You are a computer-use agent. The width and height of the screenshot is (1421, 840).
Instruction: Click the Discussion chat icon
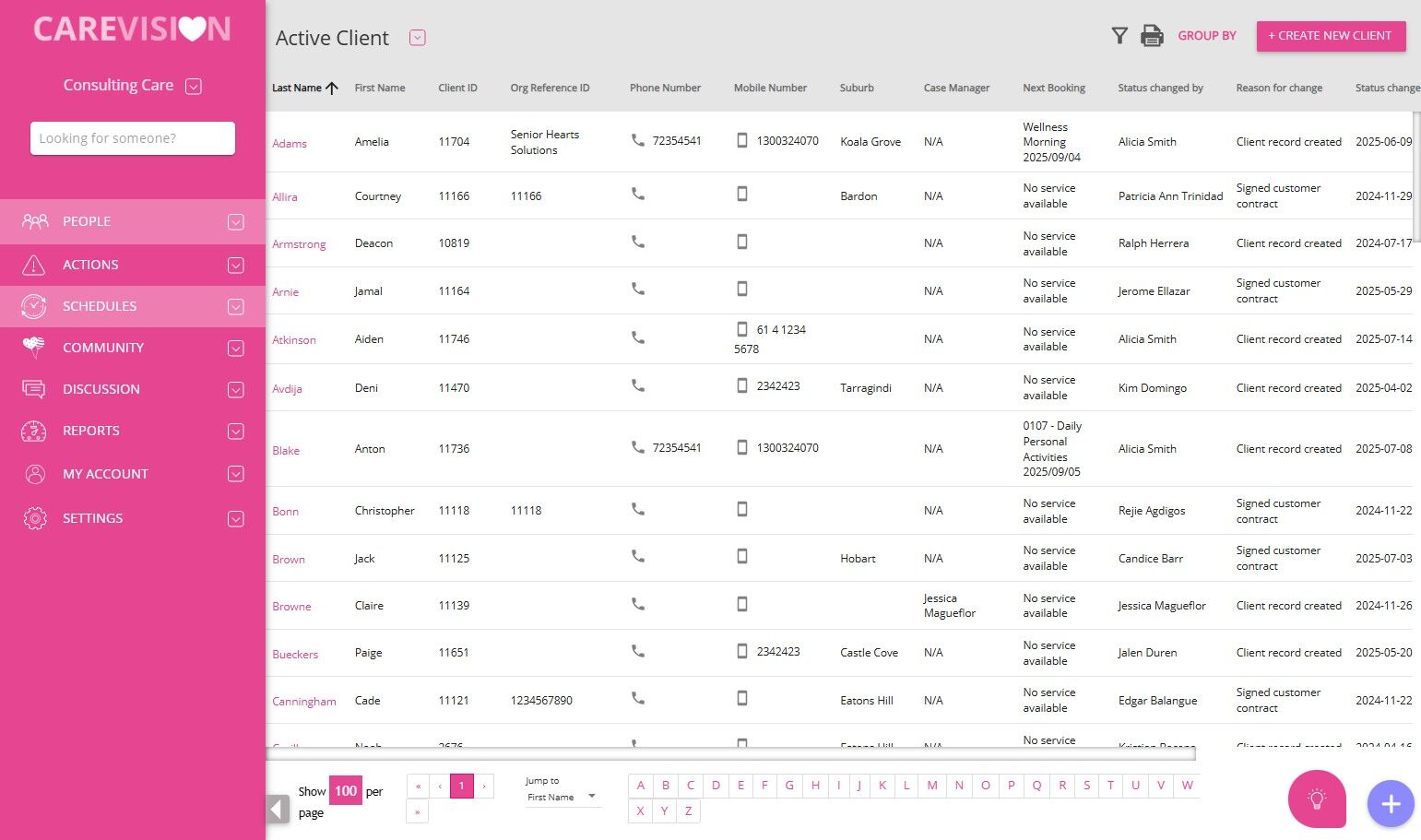[x=33, y=389]
